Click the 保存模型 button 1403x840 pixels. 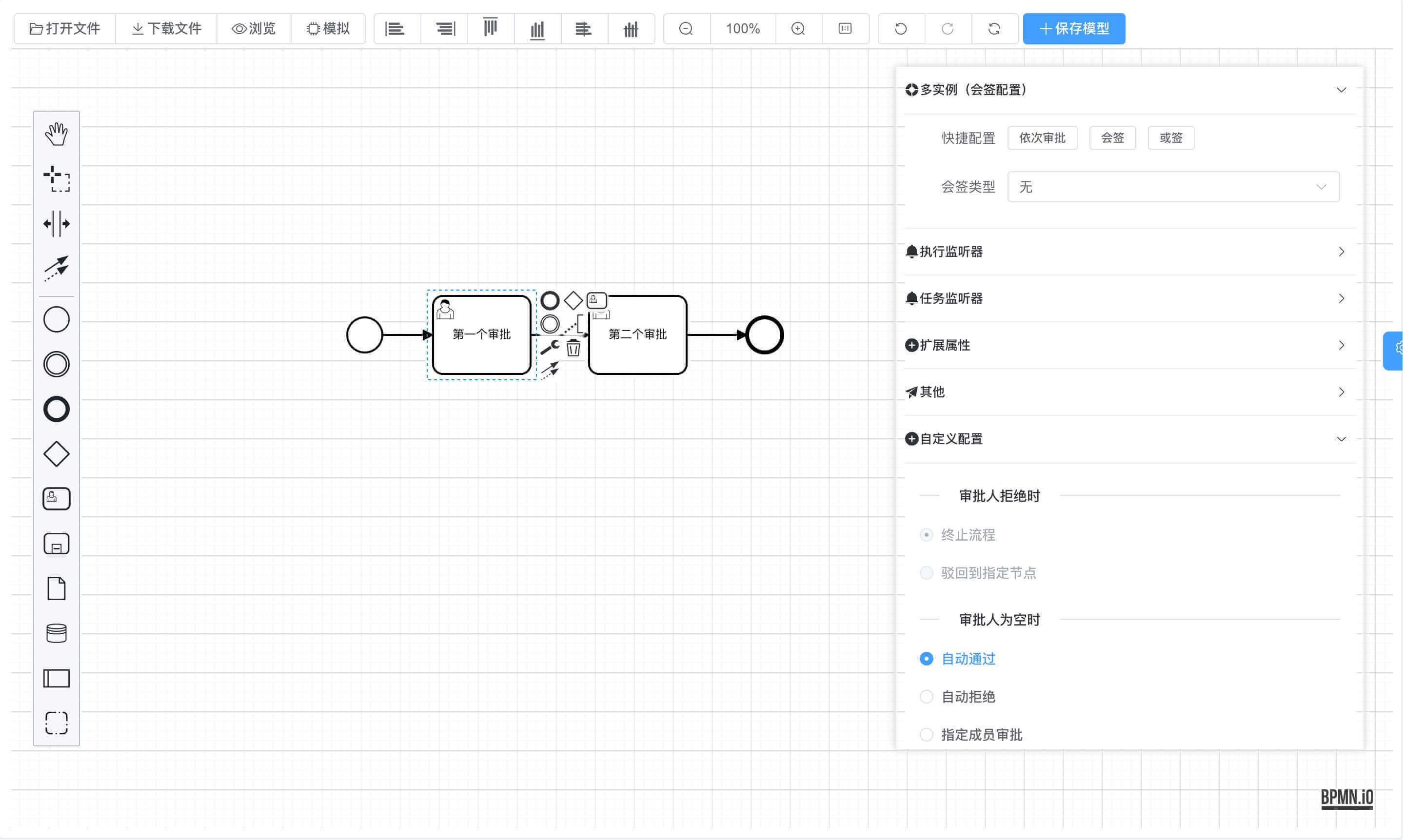click(x=1073, y=28)
